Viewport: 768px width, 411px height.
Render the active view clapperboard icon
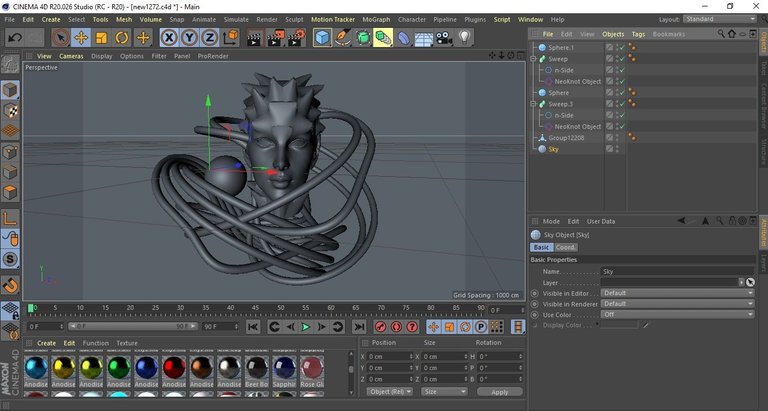coord(254,38)
